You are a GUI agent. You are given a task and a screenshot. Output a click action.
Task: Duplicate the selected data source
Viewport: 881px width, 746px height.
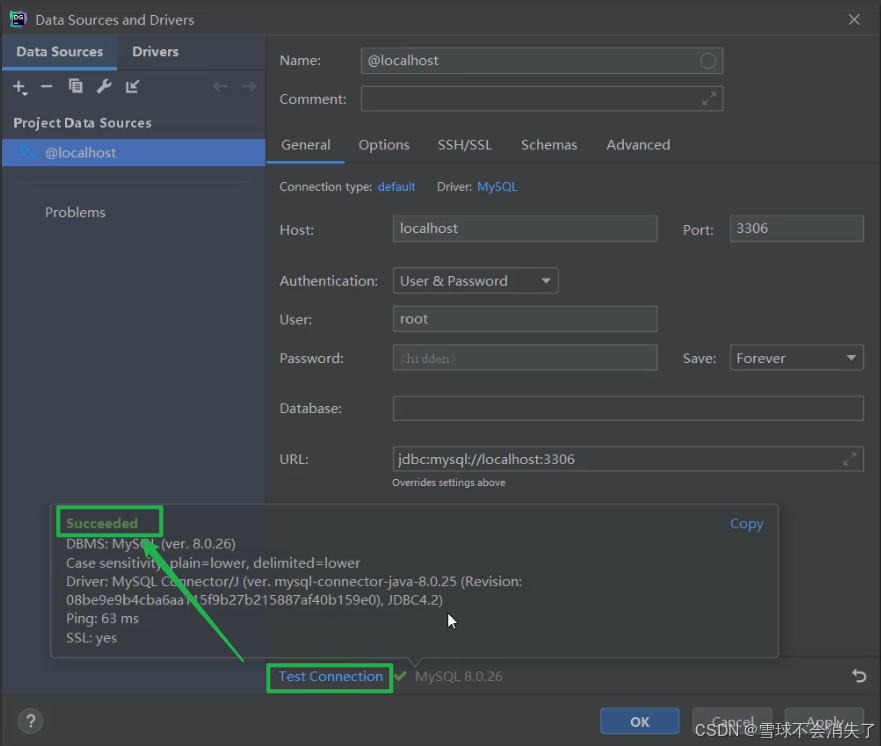coord(75,86)
